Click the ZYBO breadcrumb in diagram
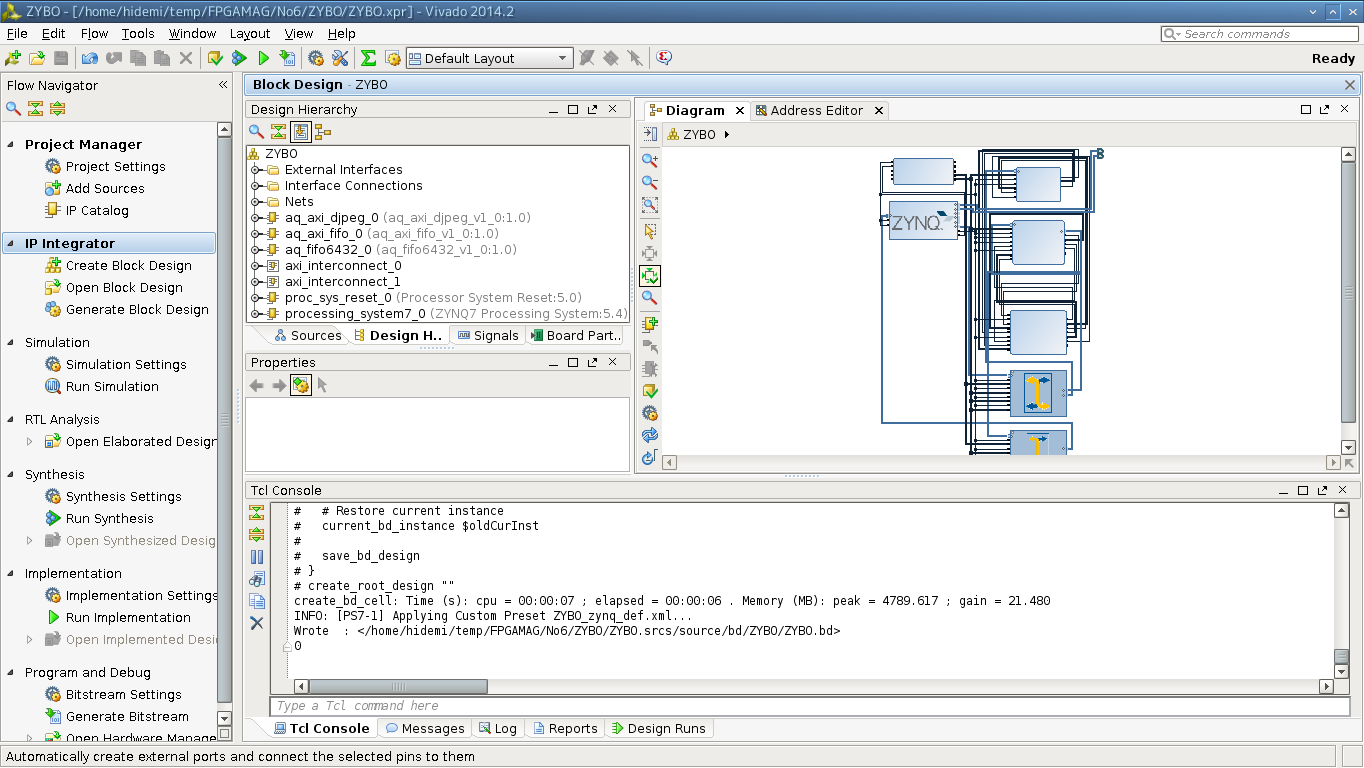This screenshot has width=1364, height=768. [699, 134]
